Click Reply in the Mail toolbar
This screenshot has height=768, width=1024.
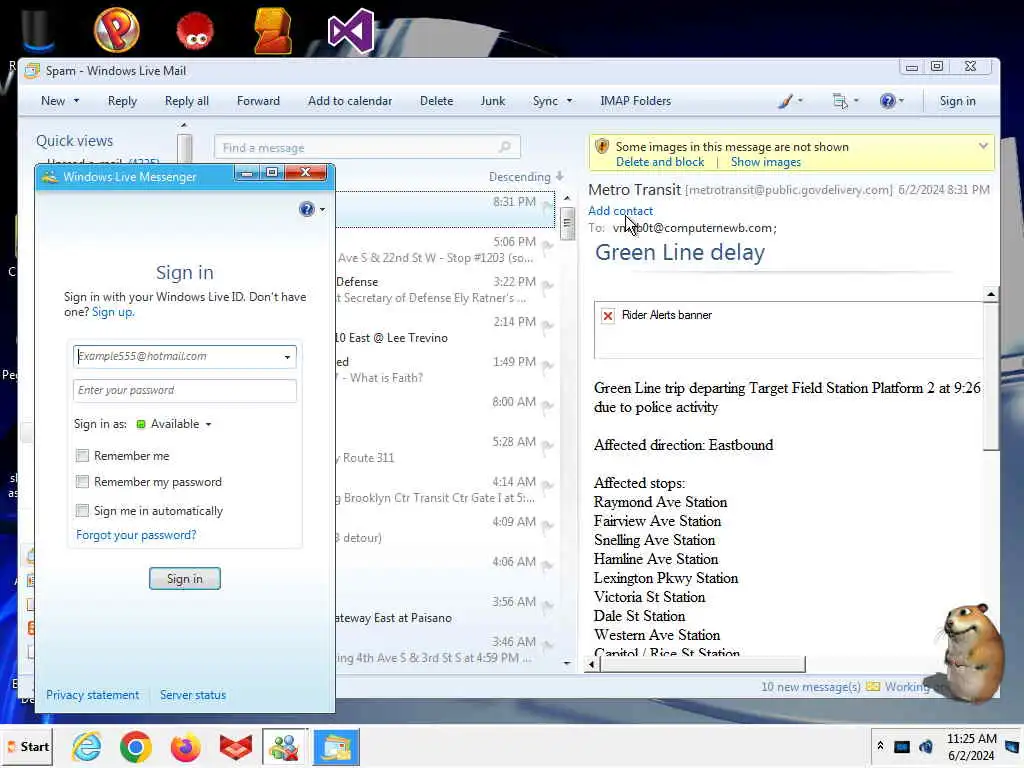point(122,101)
